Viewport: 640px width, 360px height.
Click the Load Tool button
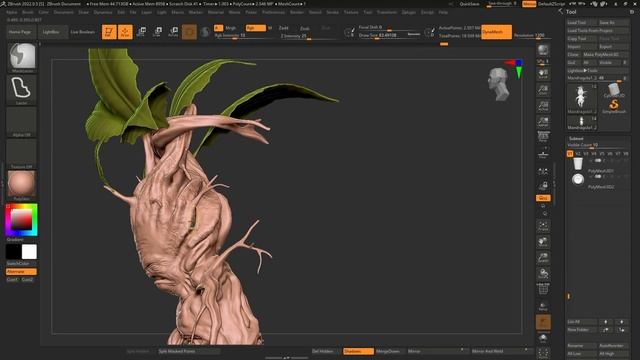pos(582,22)
